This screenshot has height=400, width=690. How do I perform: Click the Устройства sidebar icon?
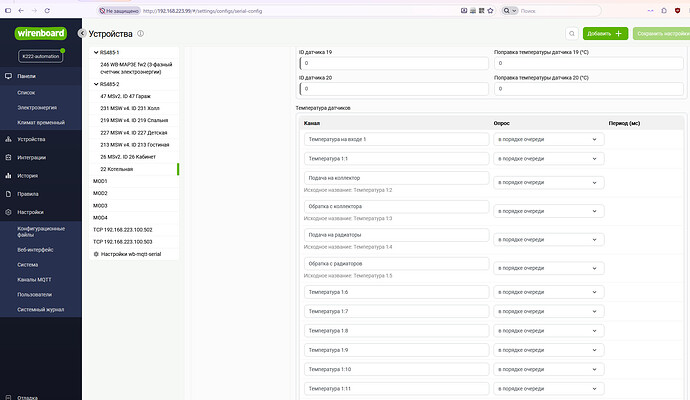8,139
